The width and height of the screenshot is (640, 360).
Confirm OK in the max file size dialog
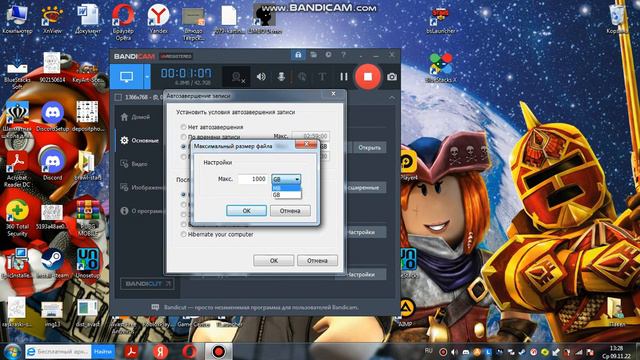(x=247, y=211)
